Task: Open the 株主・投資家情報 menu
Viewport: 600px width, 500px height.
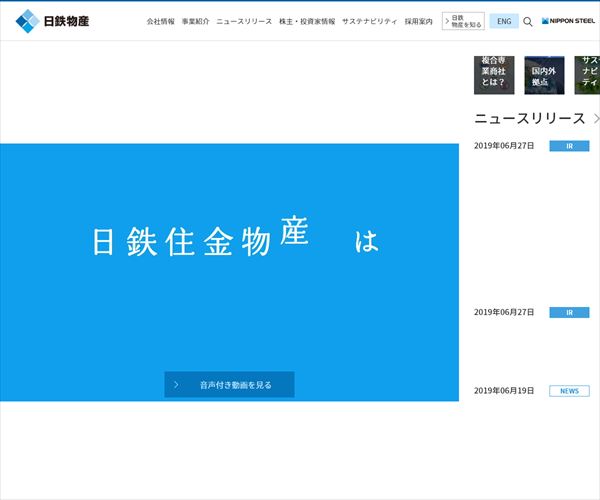Action: click(x=307, y=21)
